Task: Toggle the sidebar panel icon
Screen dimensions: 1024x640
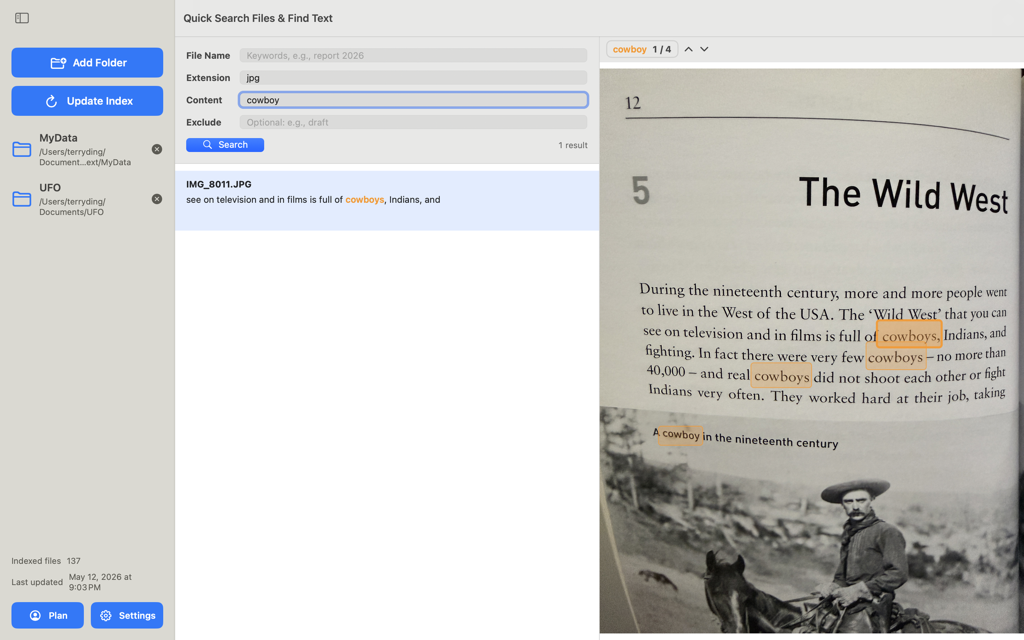Action: tap(22, 18)
